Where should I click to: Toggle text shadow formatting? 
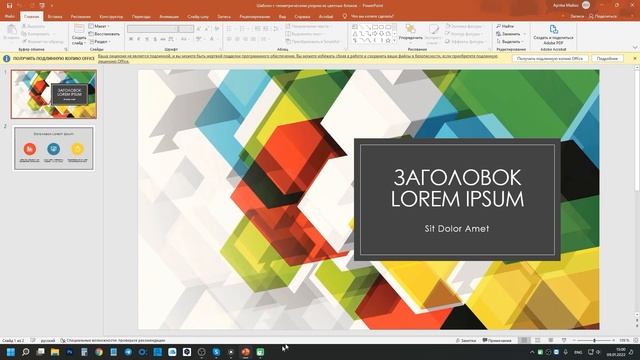pyautogui.click(x=155, y=39)
